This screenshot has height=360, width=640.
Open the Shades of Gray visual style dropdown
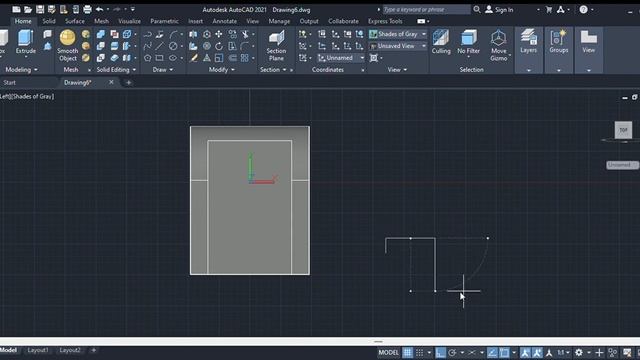398,34
